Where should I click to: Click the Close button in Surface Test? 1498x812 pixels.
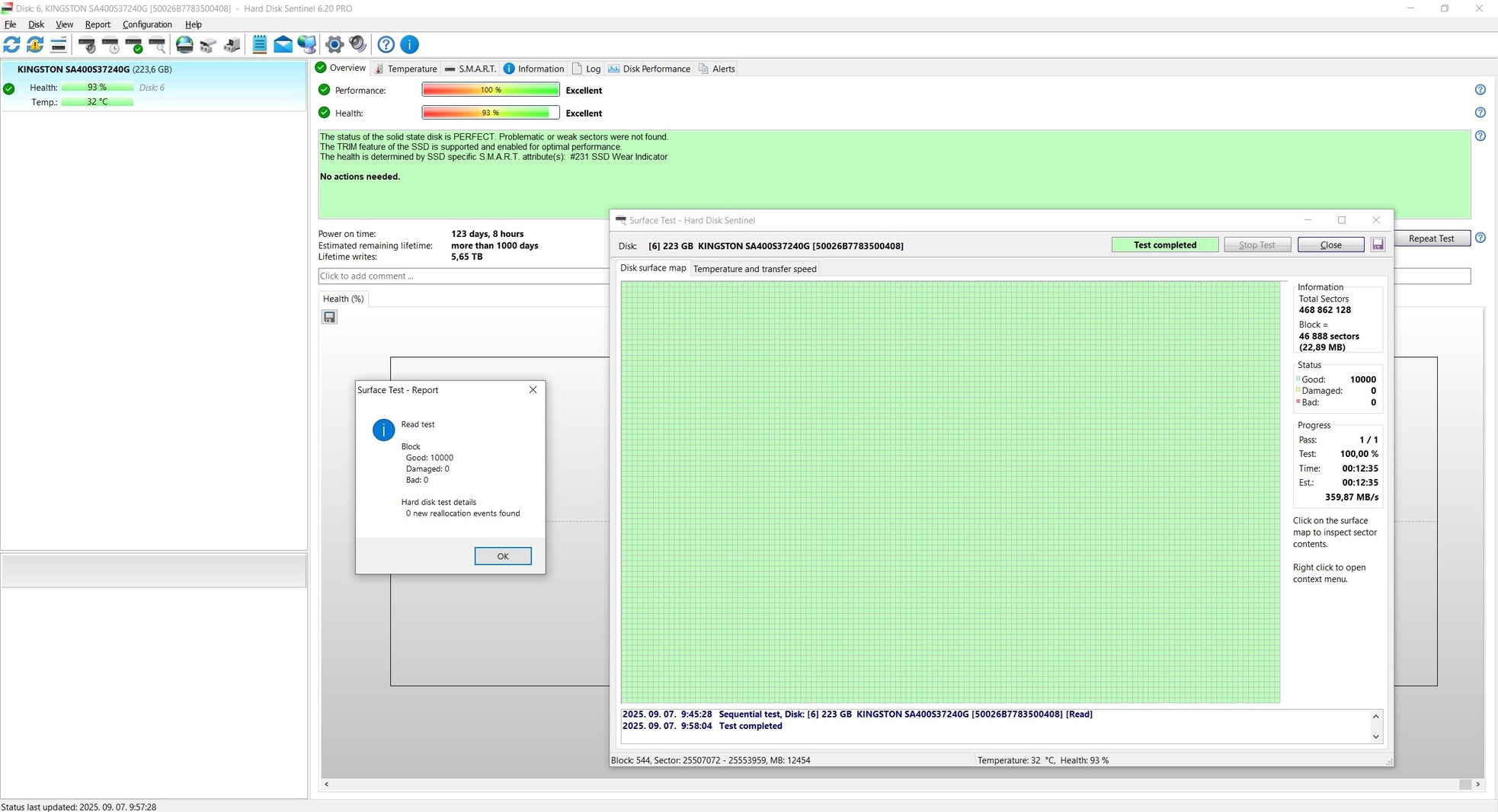point(1330,245)
